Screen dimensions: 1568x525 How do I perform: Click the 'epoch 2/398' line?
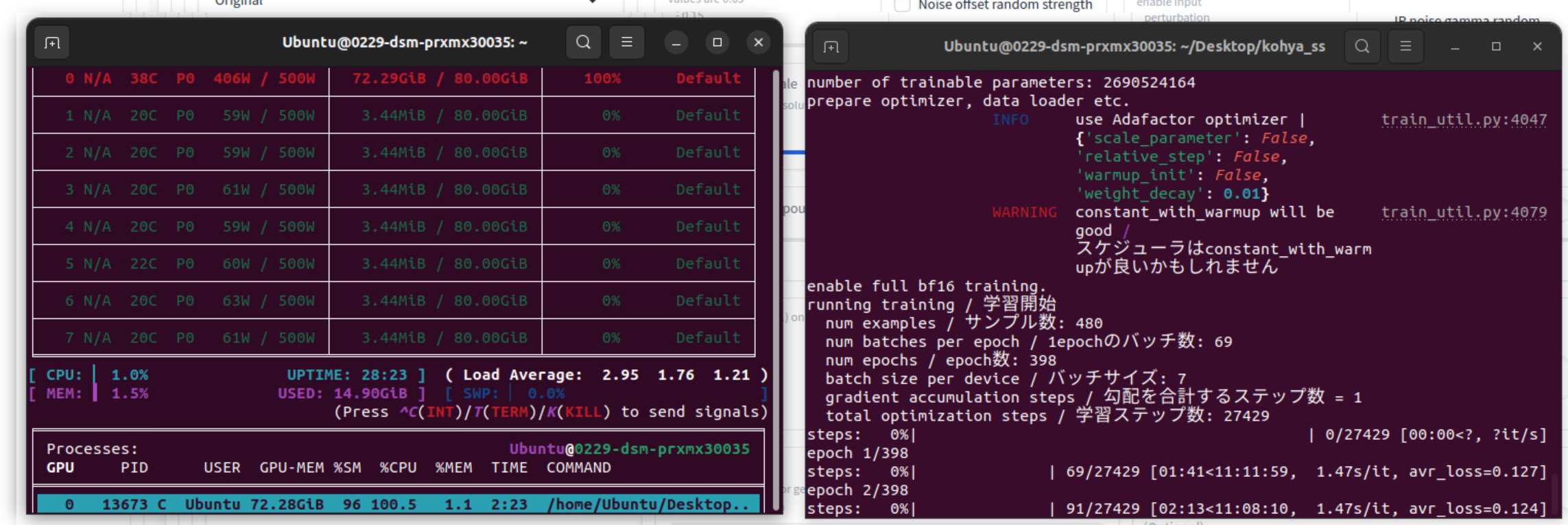(857, 490)
